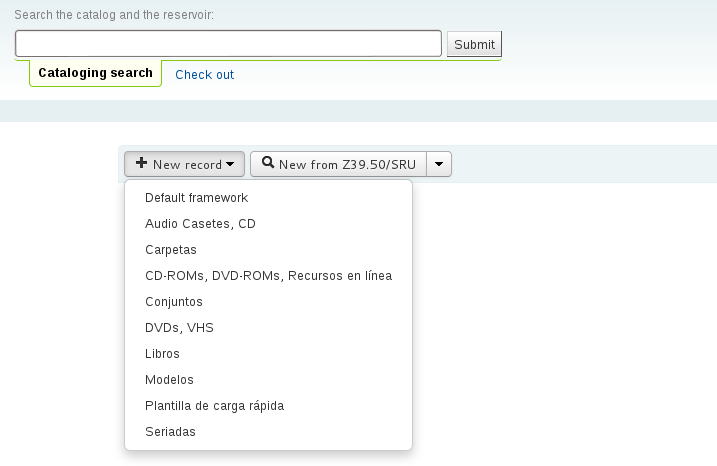Choose Default framework from the menu
Viewport: 717px width, 466px height.
tap(196, 198)
